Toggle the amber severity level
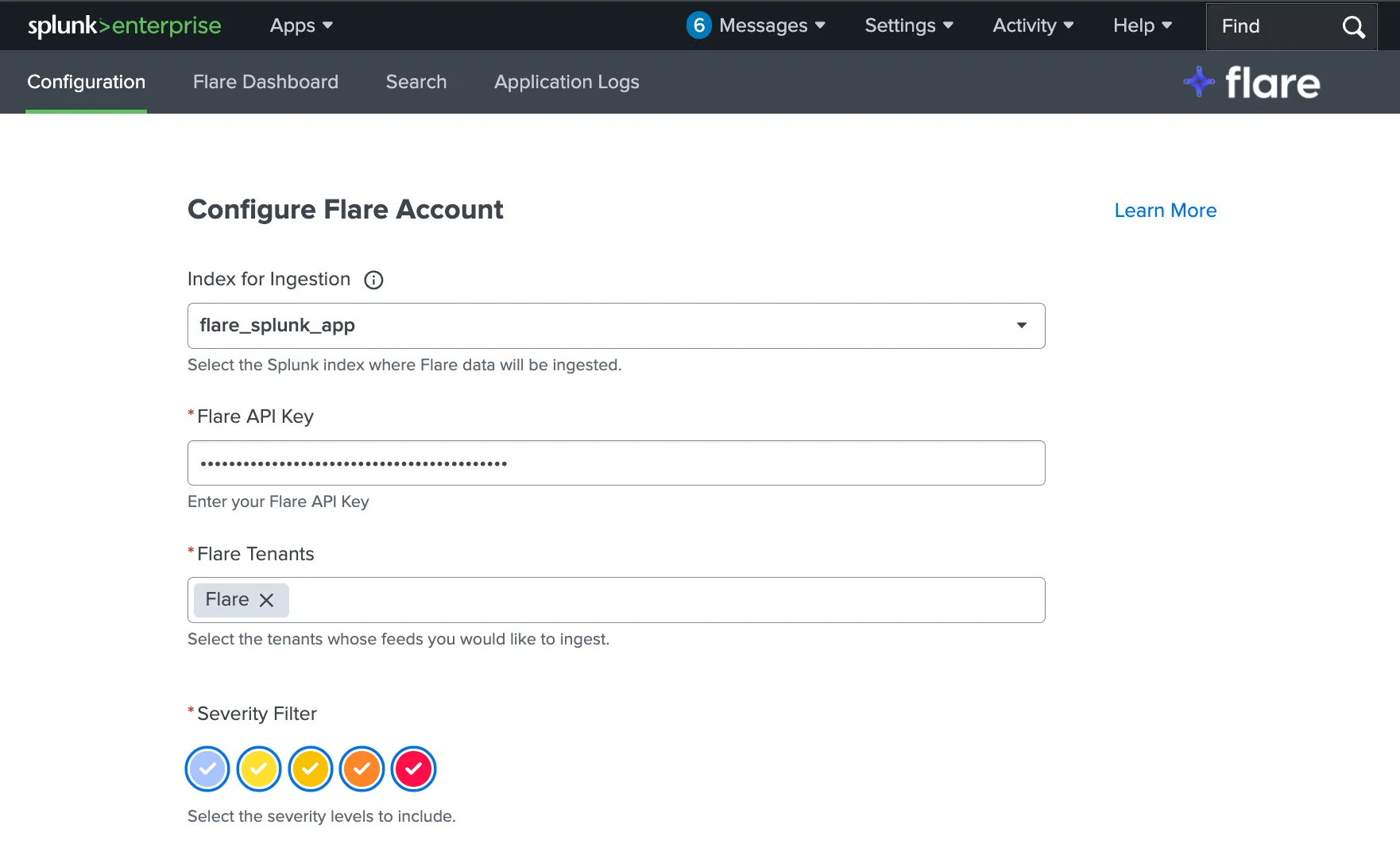 [311, 769]
